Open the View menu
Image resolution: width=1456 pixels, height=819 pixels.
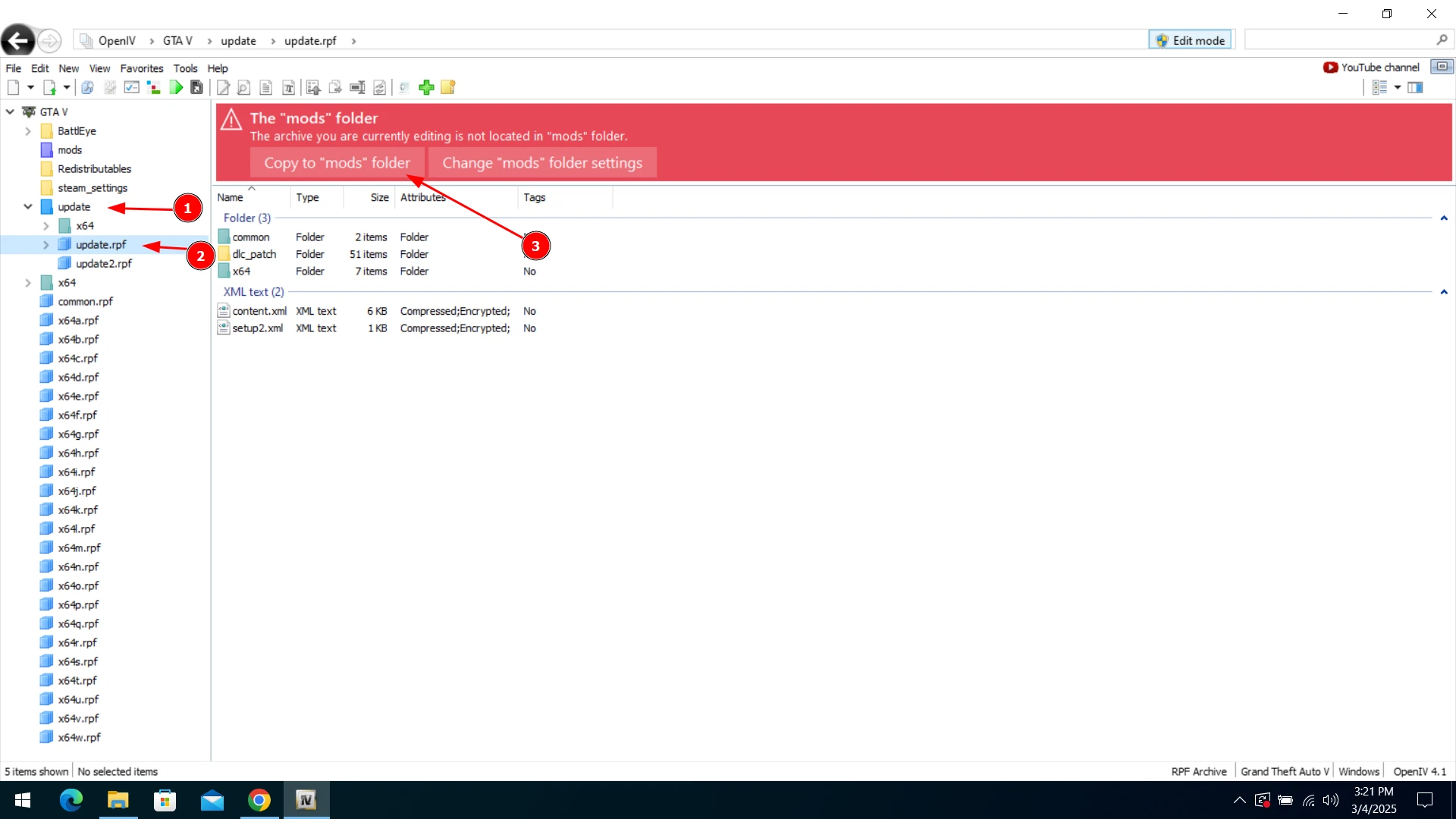click(x=99, y=68)
